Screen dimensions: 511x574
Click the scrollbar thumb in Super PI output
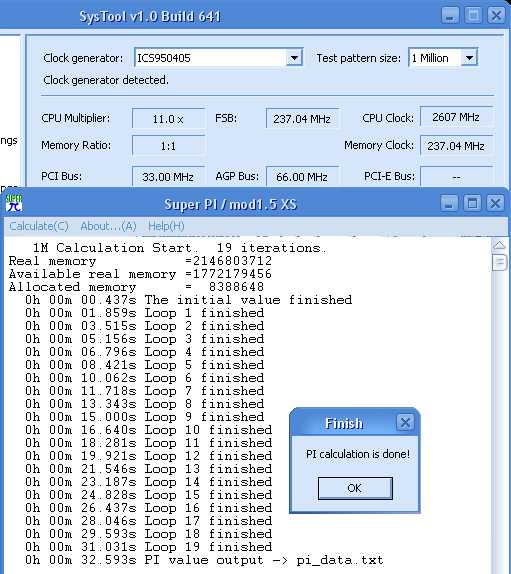click(499, 262)
